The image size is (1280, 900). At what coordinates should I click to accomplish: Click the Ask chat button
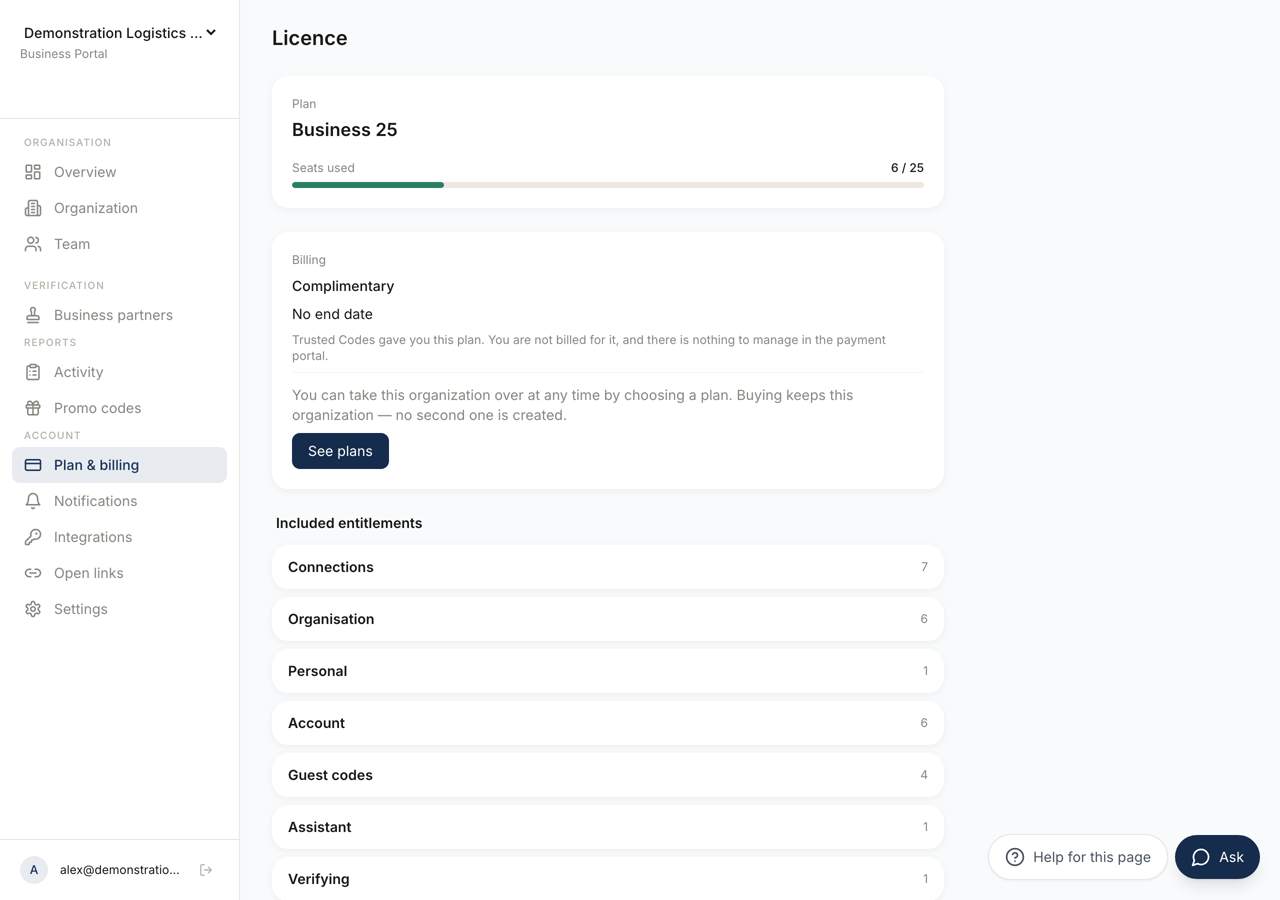tap(1217, 857)
